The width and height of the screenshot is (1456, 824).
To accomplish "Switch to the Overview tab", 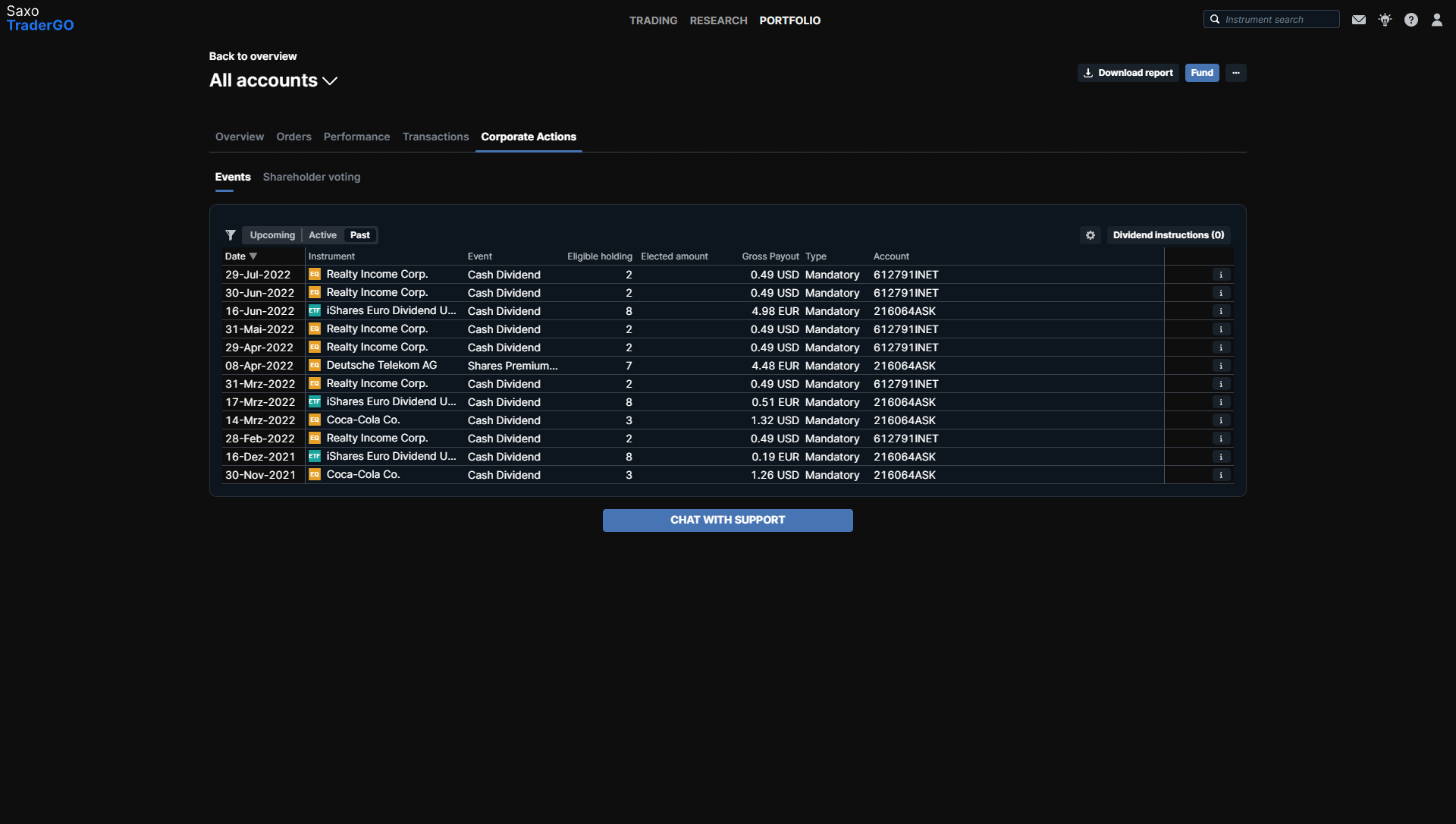I will pos(240,137).
